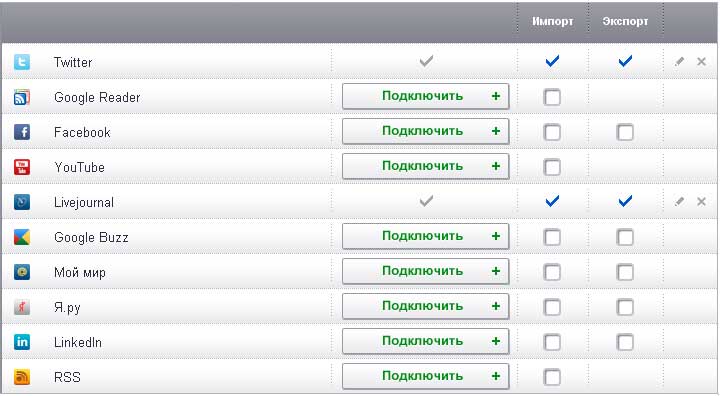
Task: Connect RSS with Подключить button
Action: [426, 376]
